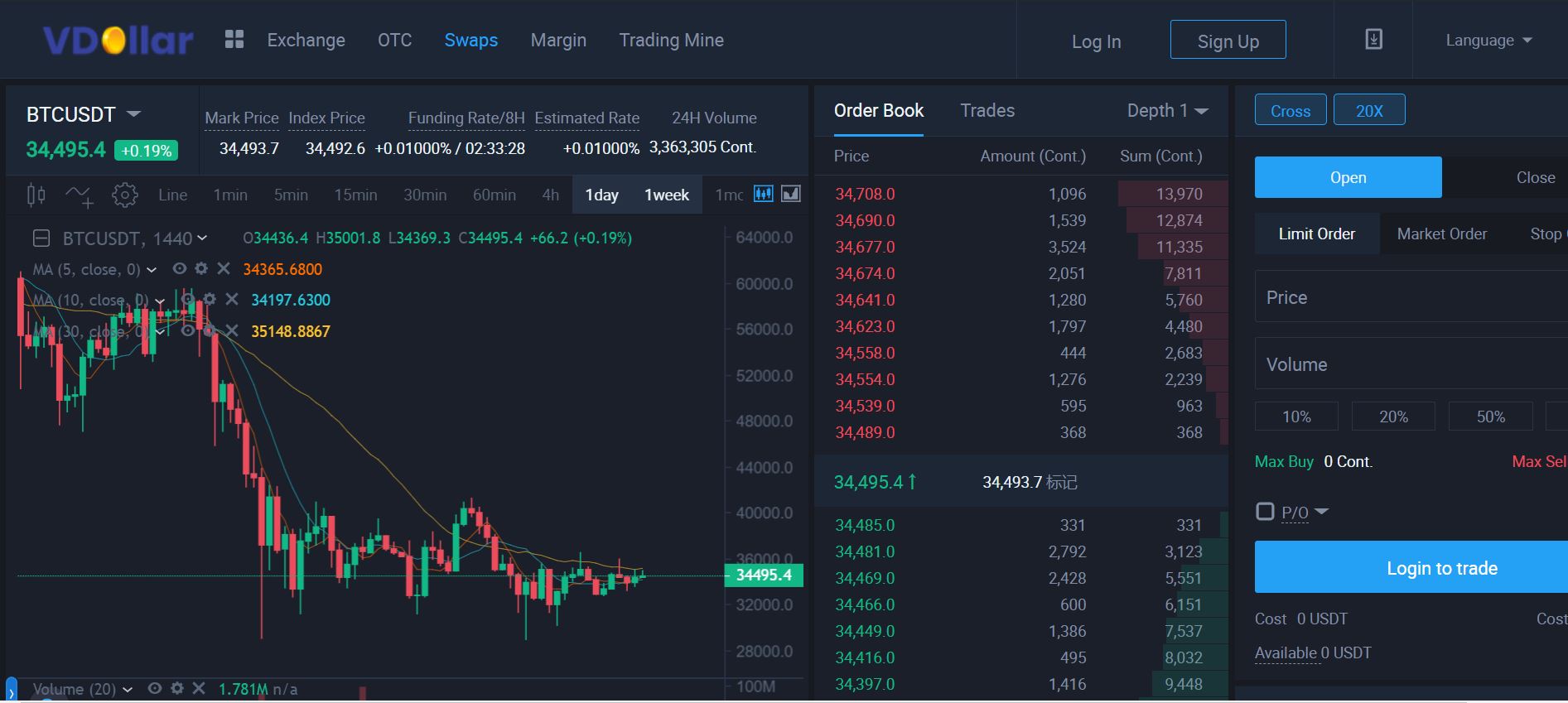1568x703 pixels.
Task: Switch to the Trades tab
Action: coord(987,111)
